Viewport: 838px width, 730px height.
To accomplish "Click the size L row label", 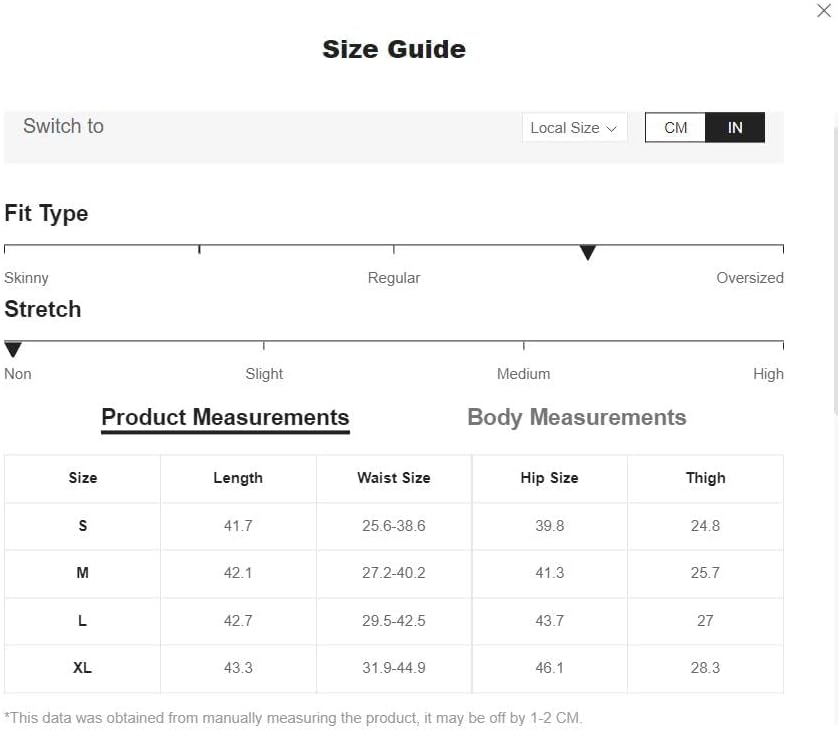I will (x=83, y=621).
